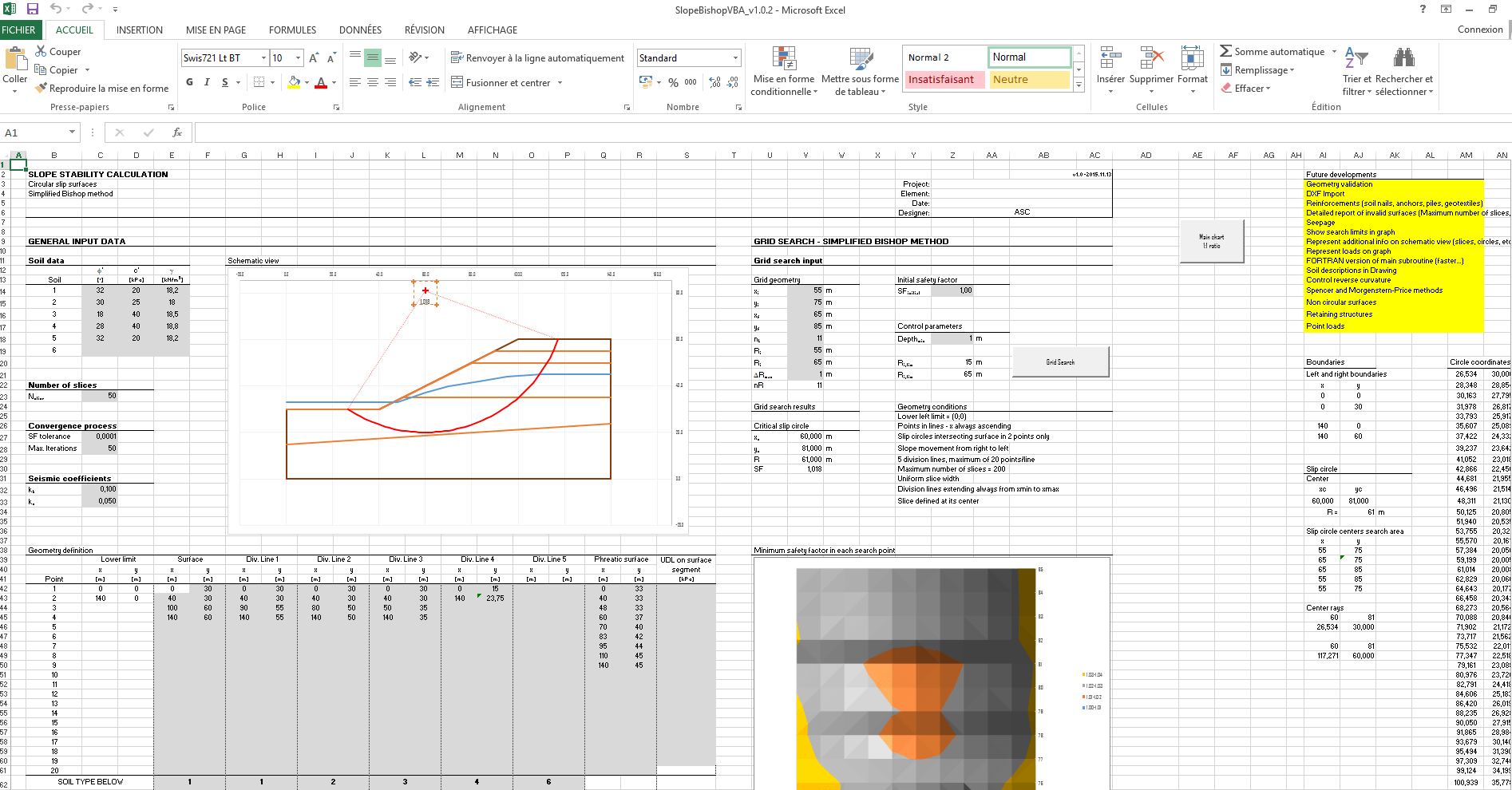1512x790 pixels.
Task: Expand the cell styles gallery
Action: (x=1079, y=85)
